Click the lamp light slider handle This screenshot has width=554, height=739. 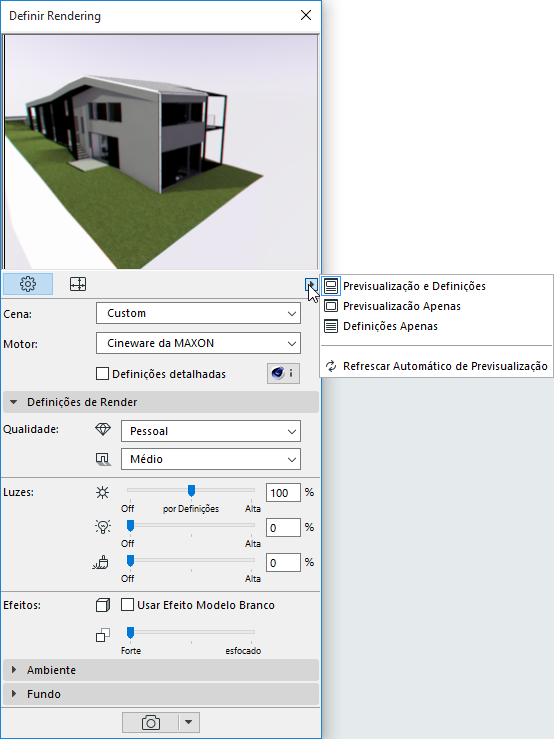131,526
